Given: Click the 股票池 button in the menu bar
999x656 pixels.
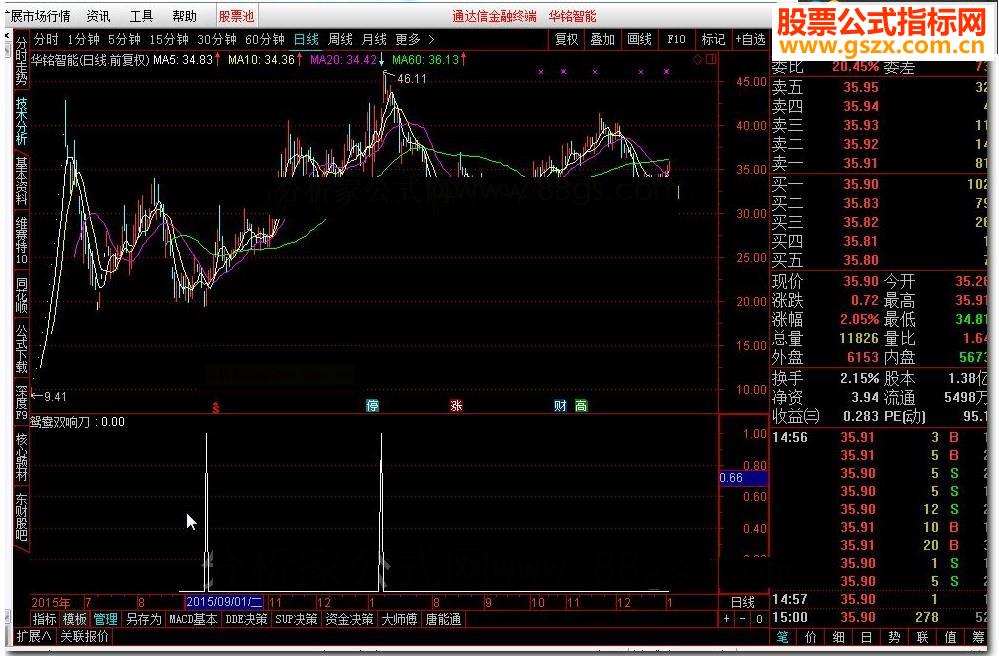Looking at the screenshot, I should pos(236,16).
